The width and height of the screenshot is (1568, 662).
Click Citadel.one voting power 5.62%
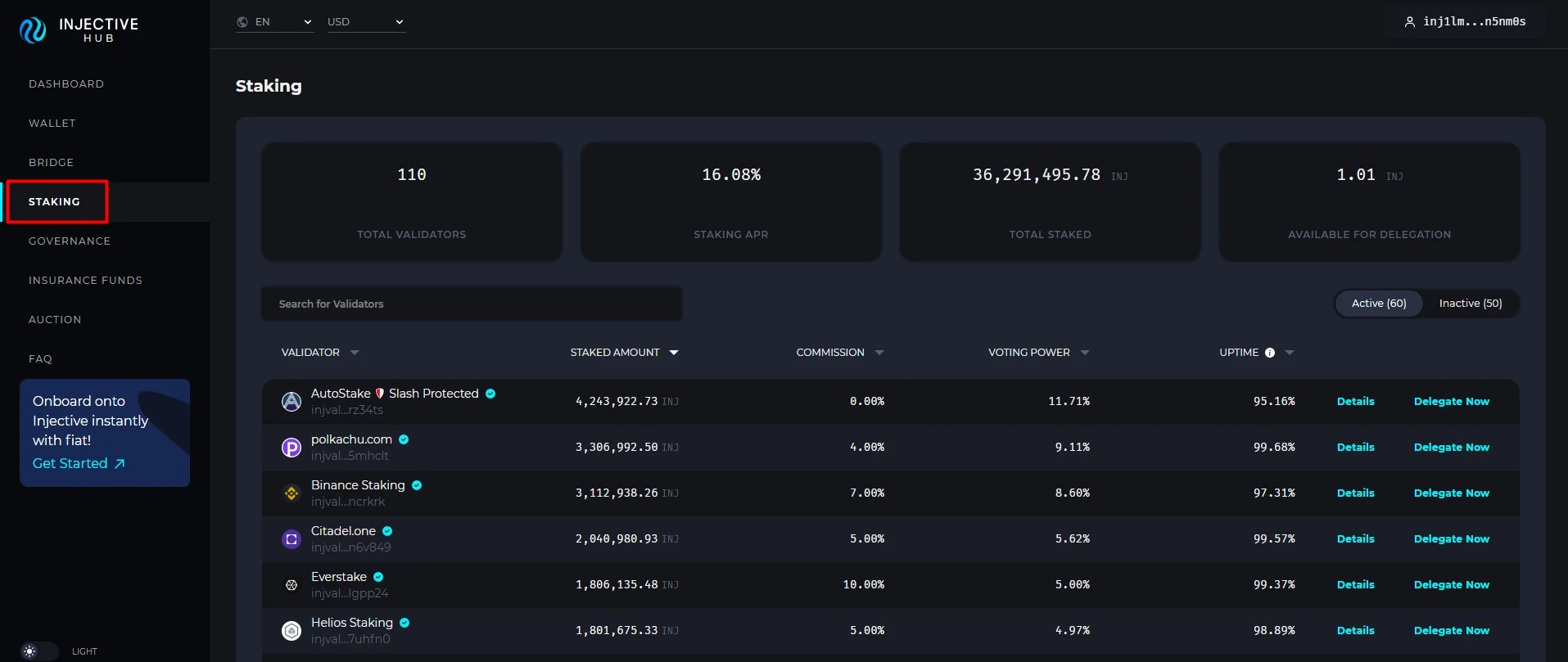pos(1073,539)
